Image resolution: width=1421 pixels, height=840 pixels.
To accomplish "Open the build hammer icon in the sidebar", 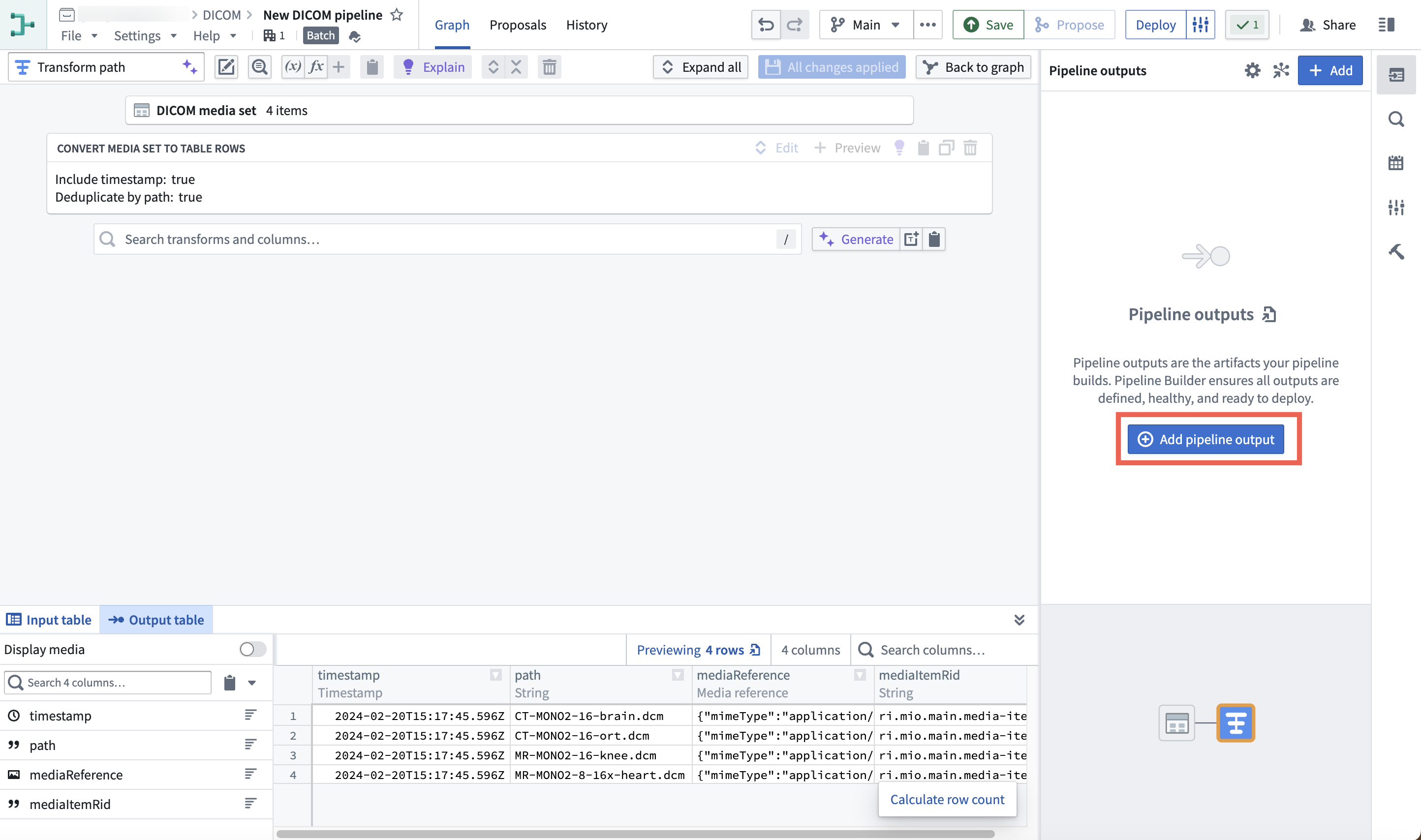I will pyautogui.click(x=1396, y=251).
